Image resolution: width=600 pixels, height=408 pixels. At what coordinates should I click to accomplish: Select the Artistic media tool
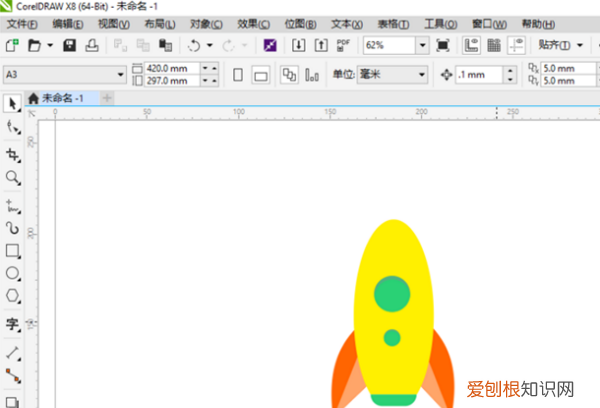tap(12, 228)
